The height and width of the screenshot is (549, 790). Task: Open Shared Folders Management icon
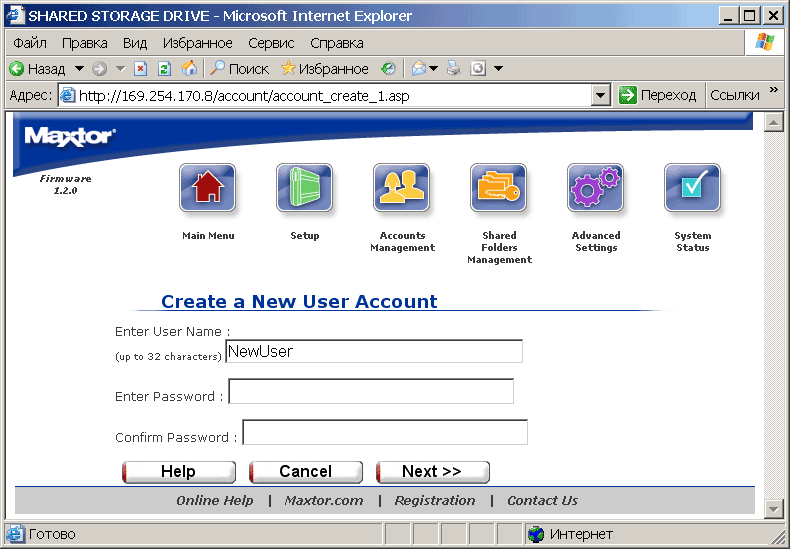498,188
